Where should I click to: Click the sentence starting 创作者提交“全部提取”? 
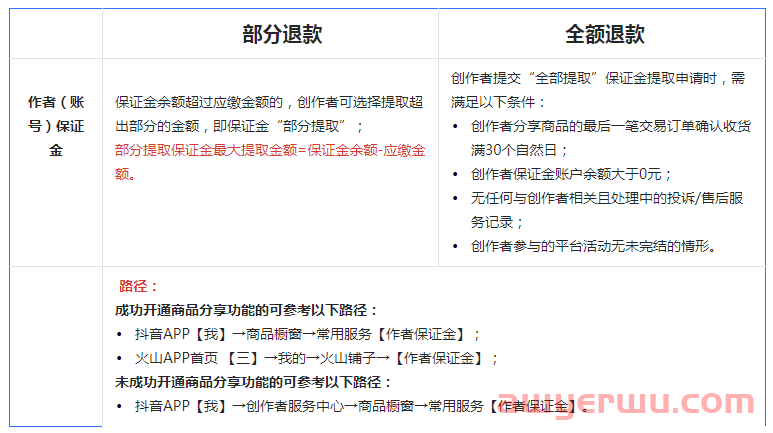coord(598,90)
